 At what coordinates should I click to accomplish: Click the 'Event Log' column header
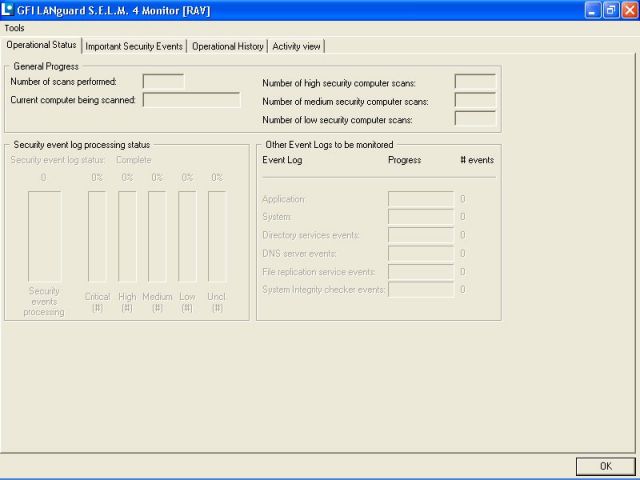pyautogui.click(x=282, y=160)
